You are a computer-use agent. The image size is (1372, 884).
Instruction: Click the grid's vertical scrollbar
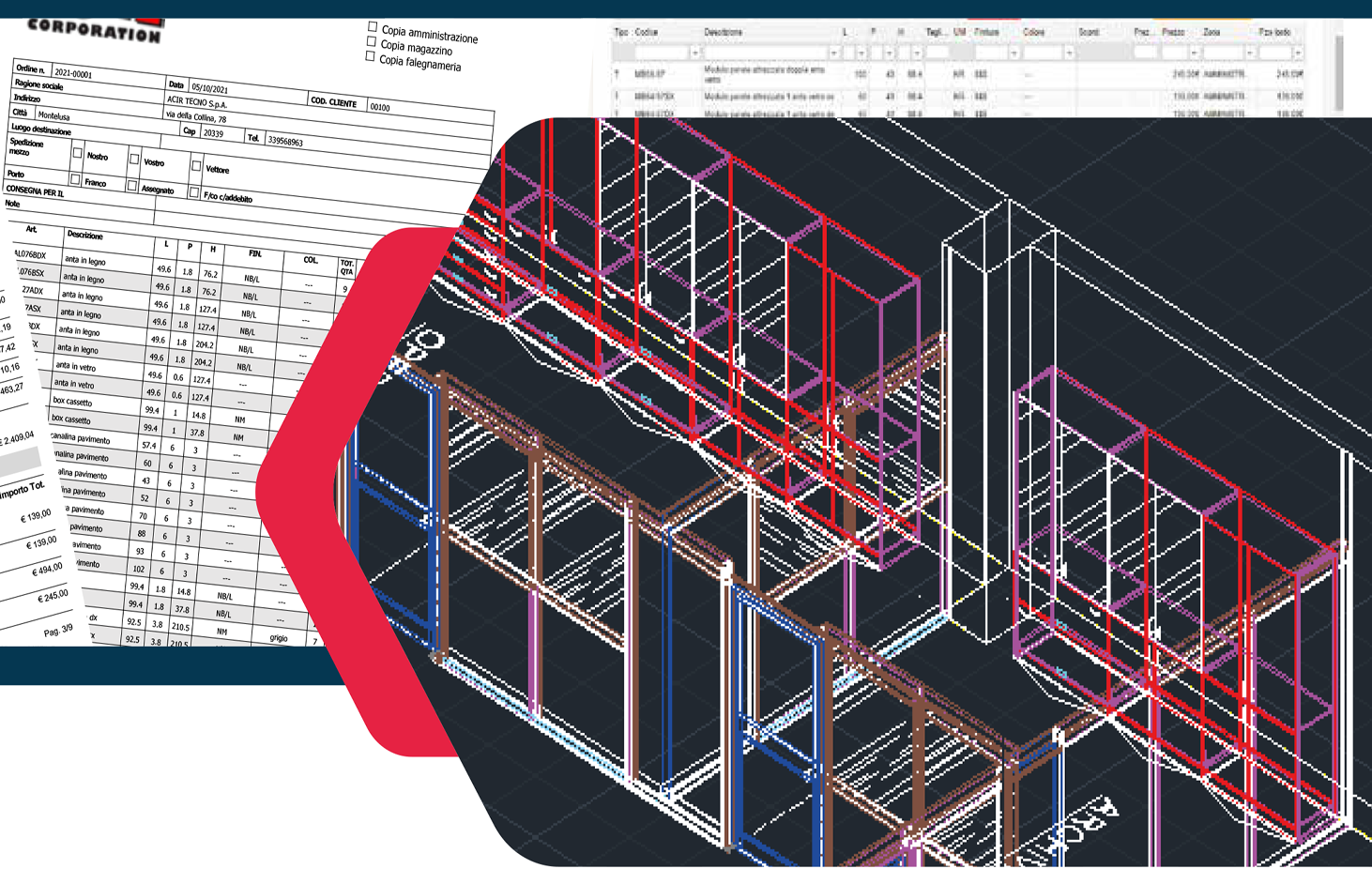point(1339,72)
